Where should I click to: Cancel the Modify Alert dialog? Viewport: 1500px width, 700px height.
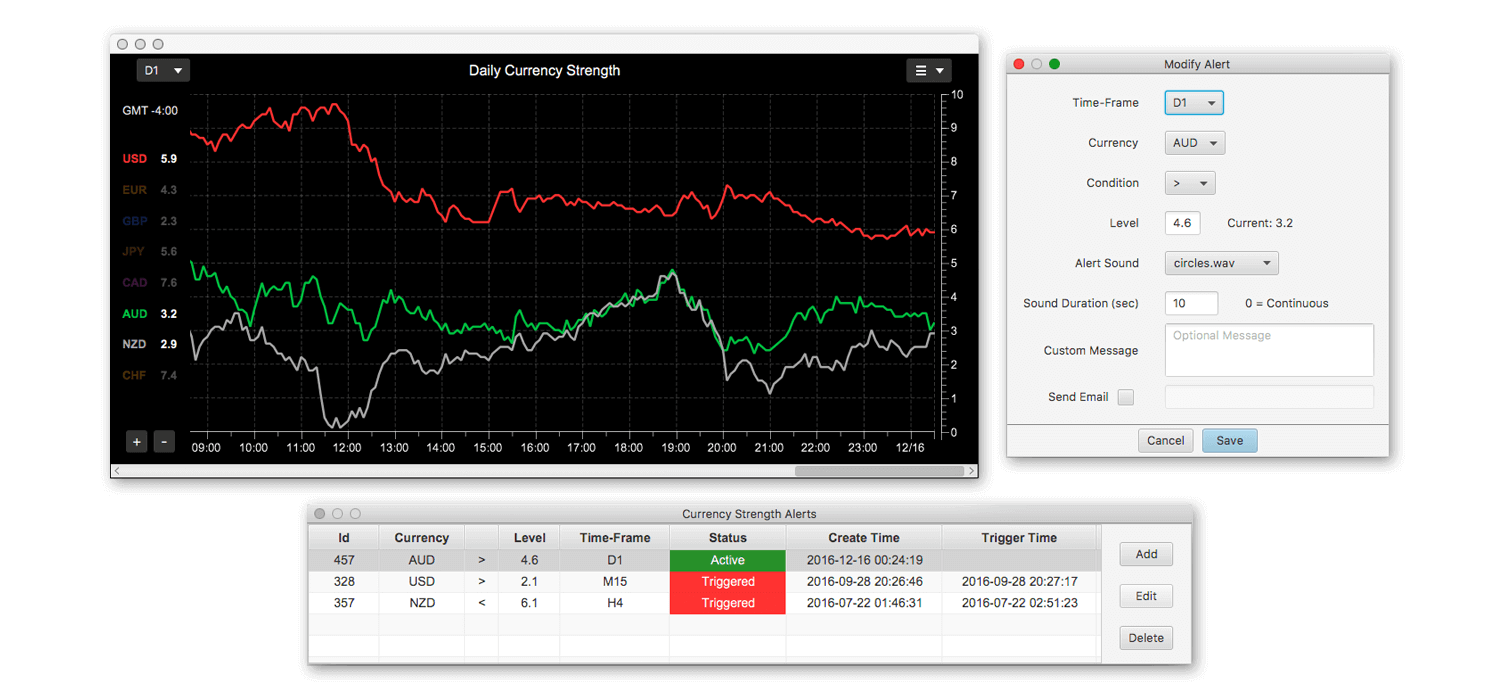click(1165, 440)
